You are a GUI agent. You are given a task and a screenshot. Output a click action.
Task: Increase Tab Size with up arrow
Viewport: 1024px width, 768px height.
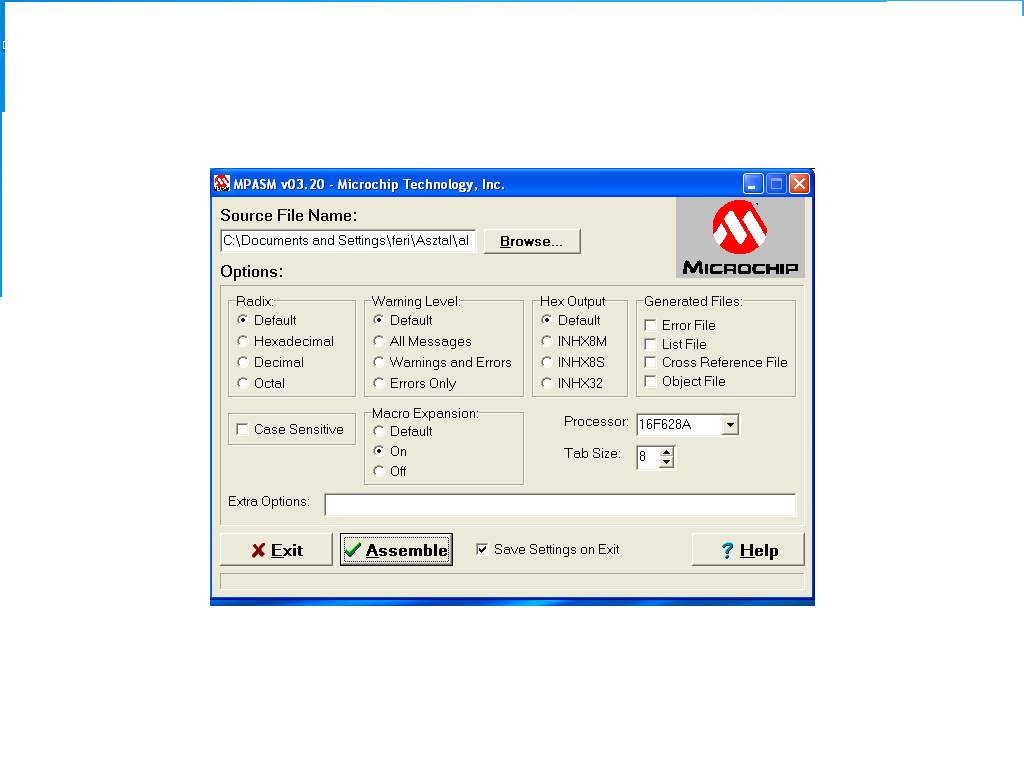[x=666, y=452]
